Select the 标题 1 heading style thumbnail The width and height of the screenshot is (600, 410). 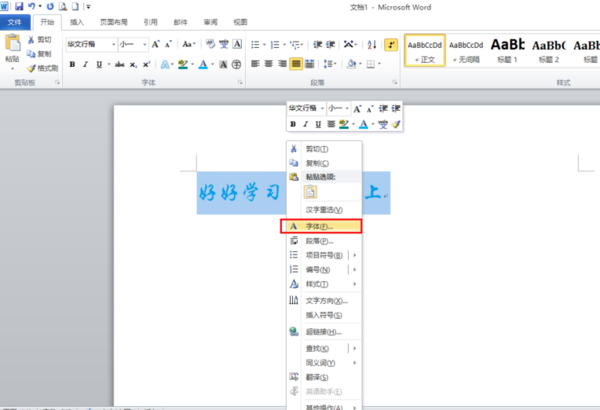(x=507, y=51)
